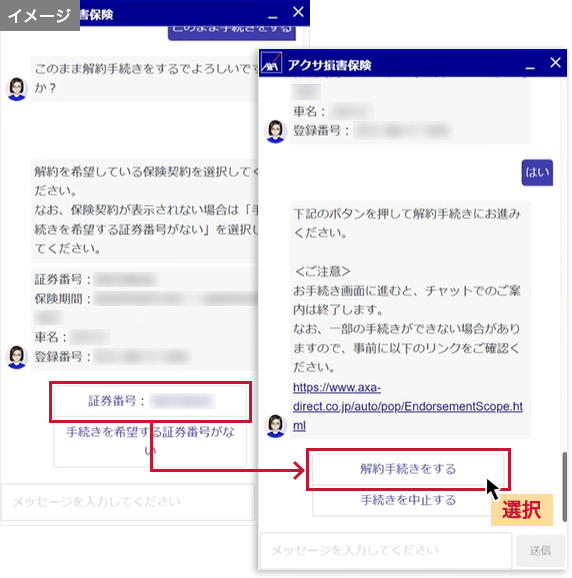This screenshot has height=578, width=572.
Task: Click operator avatar beside 登録番号 in front chat
Action: tap(275, 131)
